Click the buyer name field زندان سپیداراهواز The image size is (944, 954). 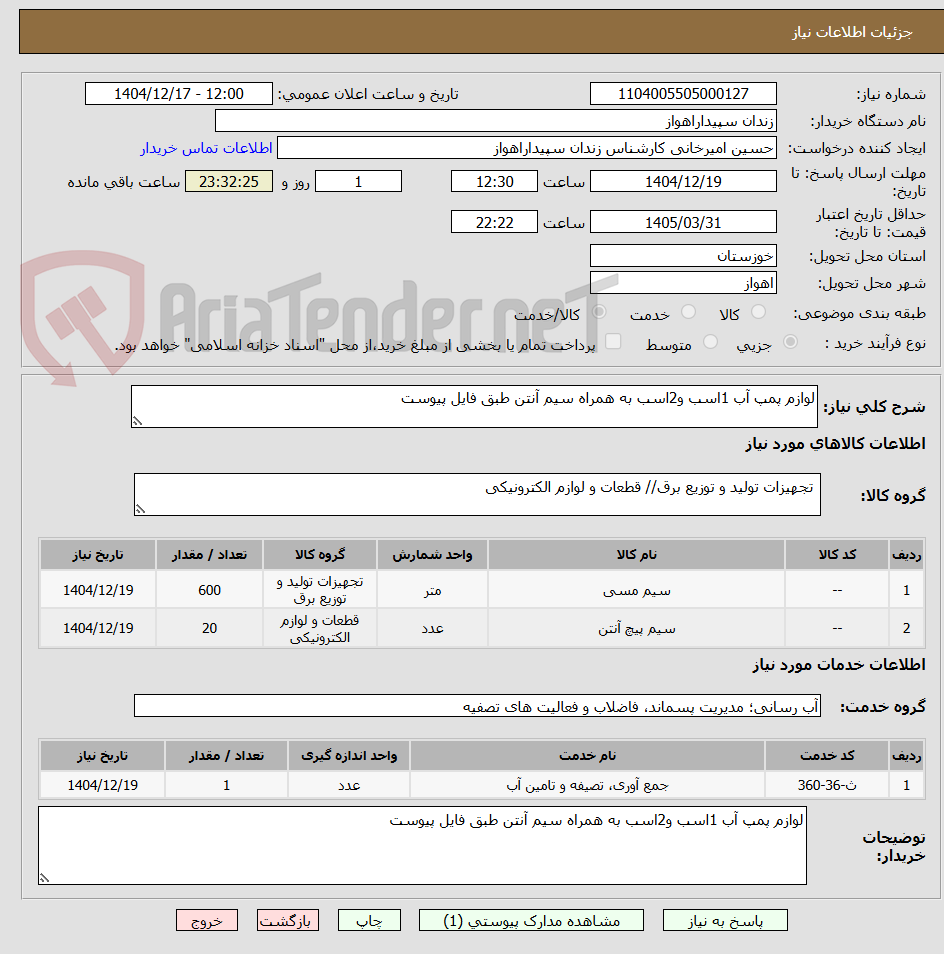coord(496,121)
